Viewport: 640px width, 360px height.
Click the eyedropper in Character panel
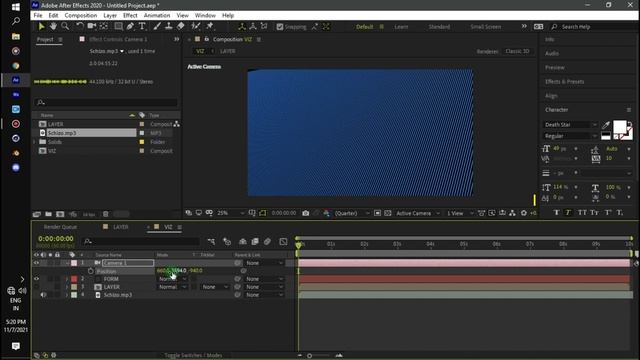click(606, 125)
